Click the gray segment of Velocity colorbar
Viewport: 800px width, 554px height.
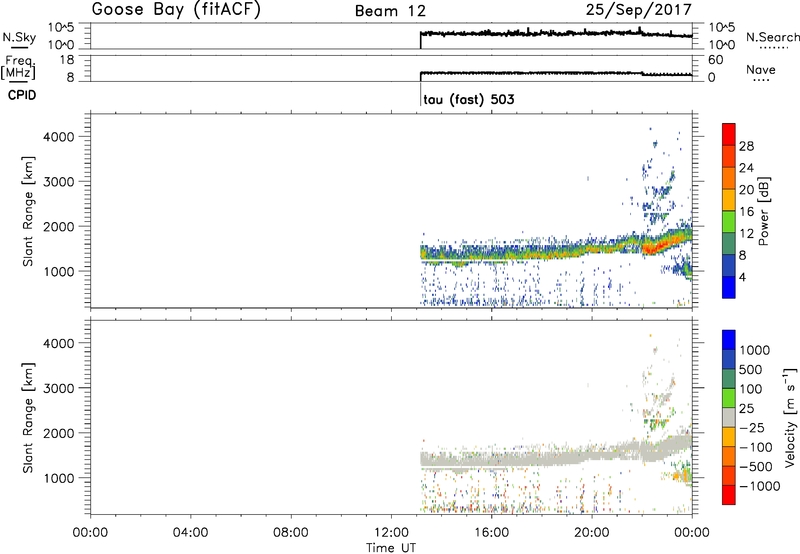pyautogui.click(x=729, y=417)
